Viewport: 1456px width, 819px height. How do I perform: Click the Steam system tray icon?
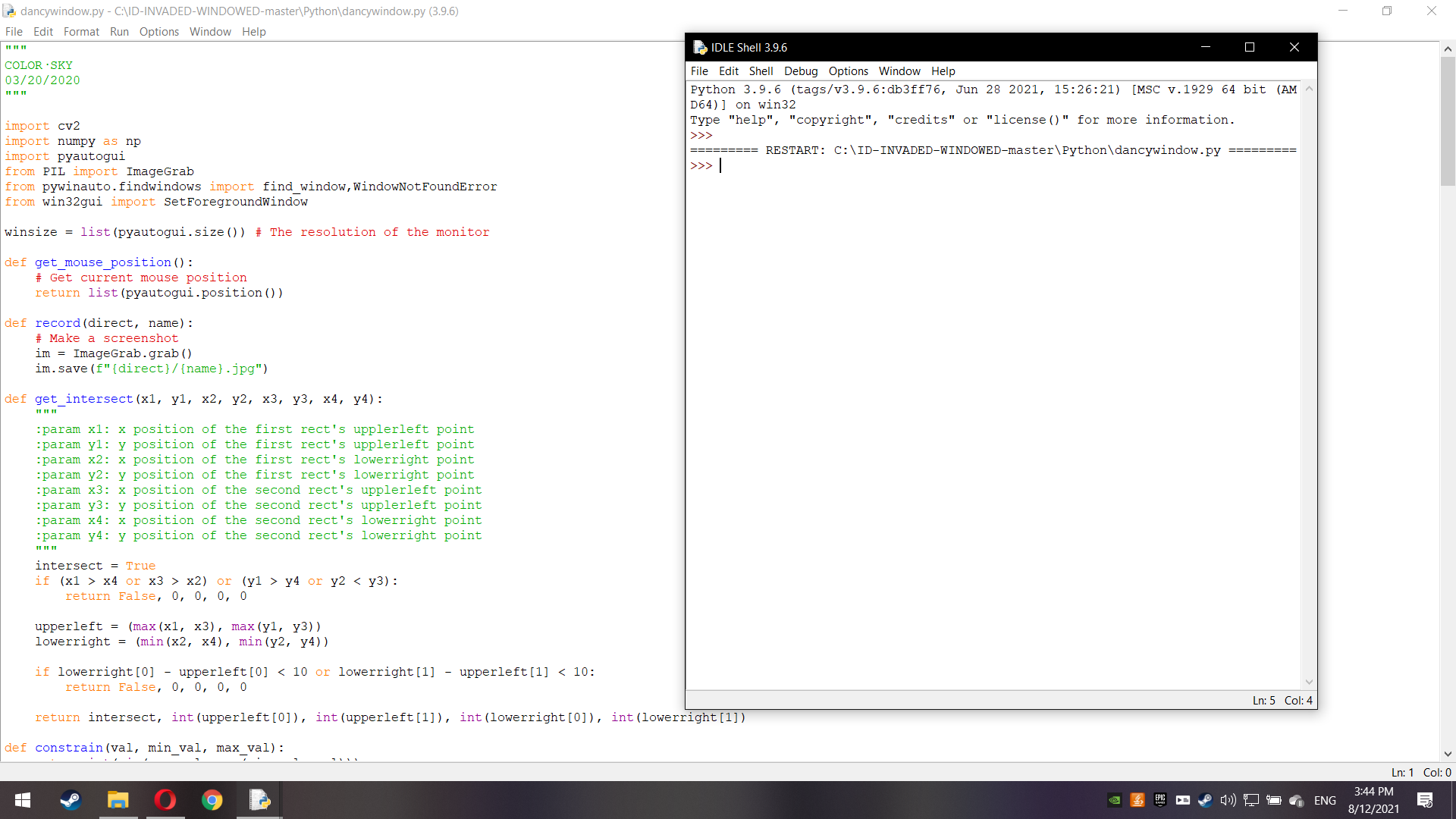(1205, 800)
